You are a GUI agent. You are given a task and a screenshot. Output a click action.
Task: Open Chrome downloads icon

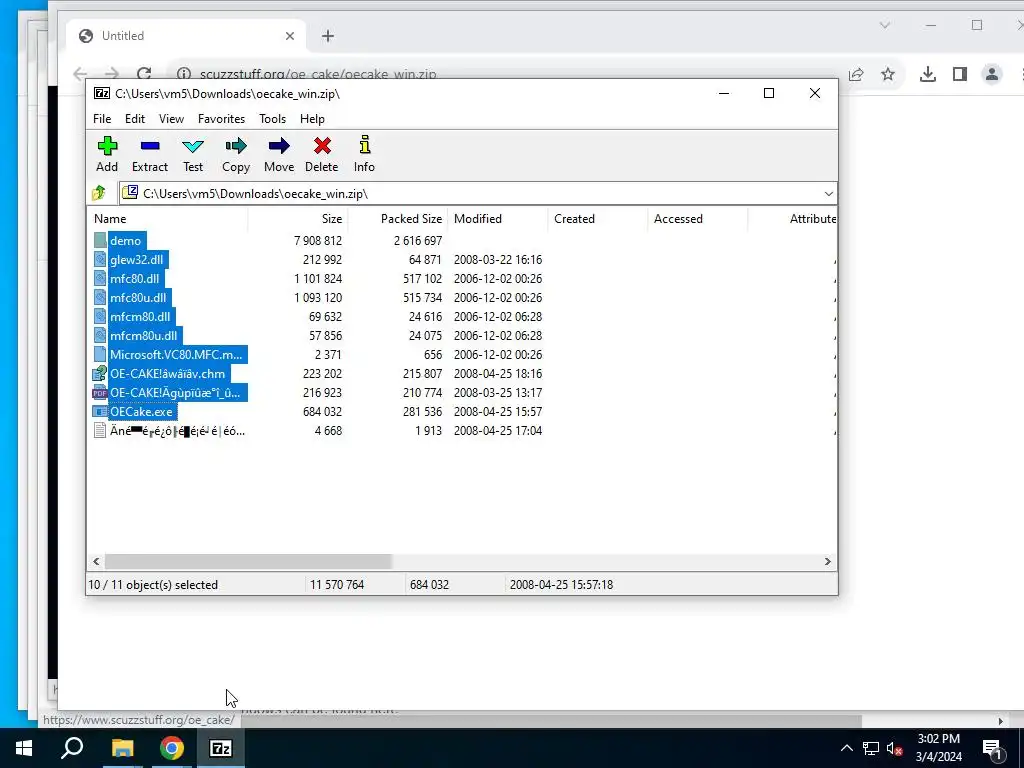coord(927,74)
